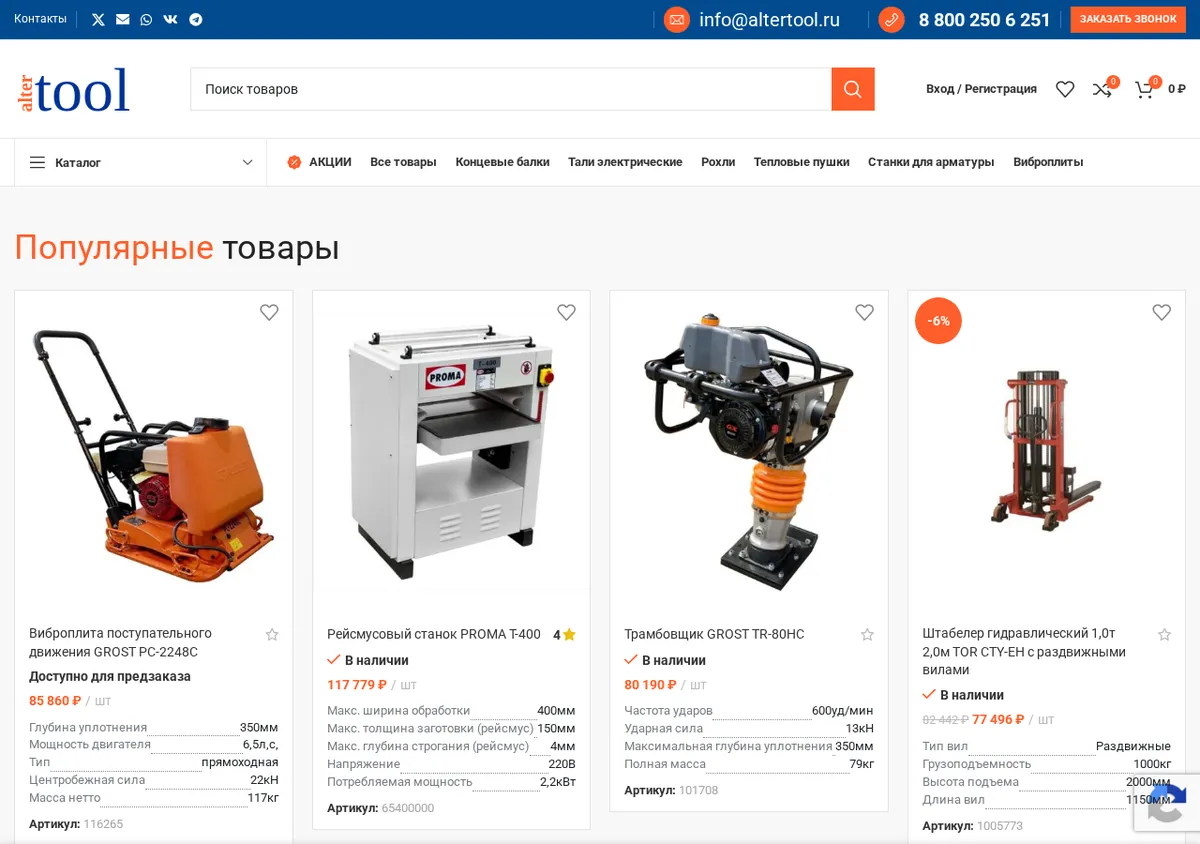Click the ЗАКАЗАТЬ ЗВОНОК button

(1128, 19)
